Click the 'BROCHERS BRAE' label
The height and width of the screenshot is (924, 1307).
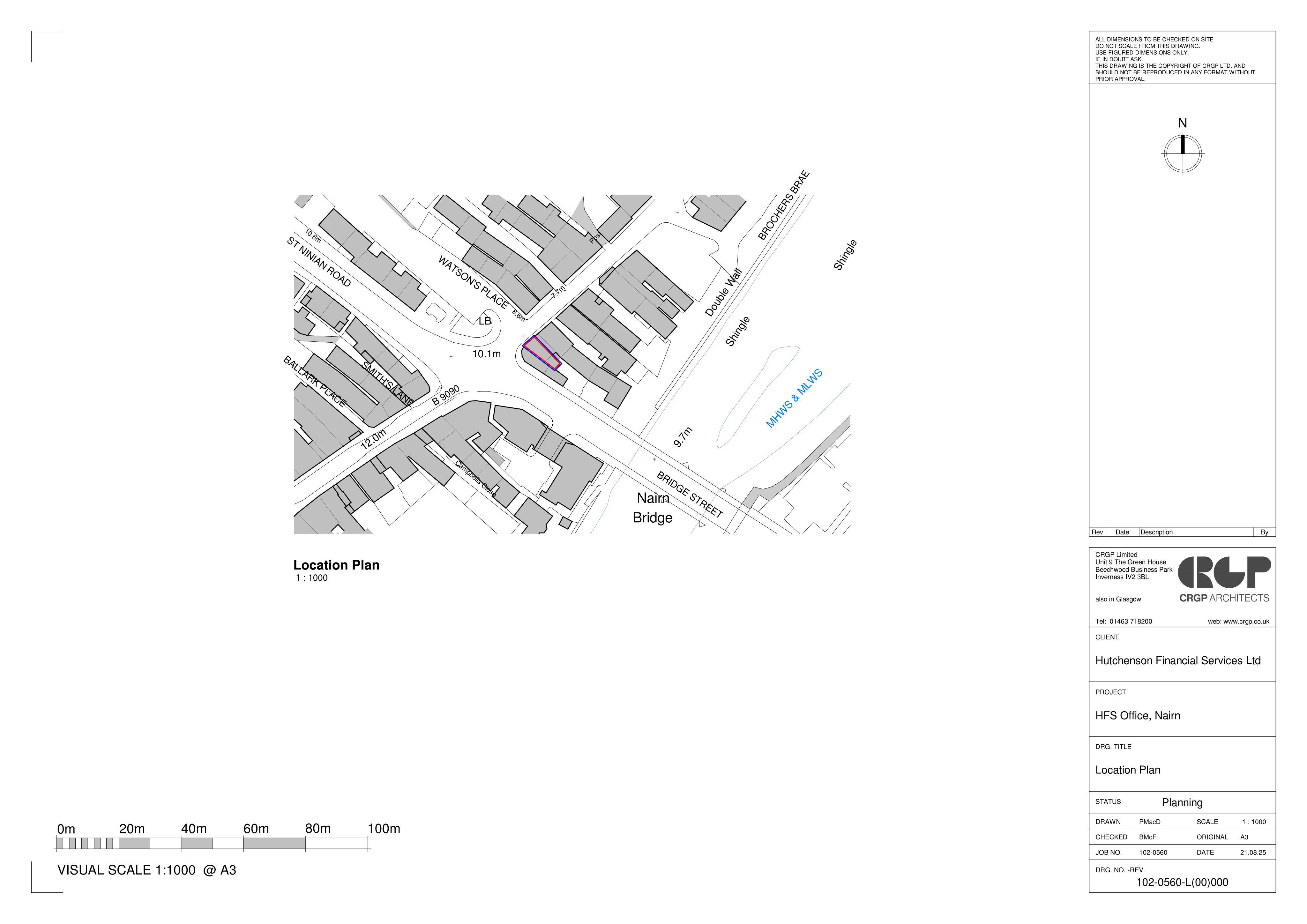pyautogui.click(x=784, y=205)
